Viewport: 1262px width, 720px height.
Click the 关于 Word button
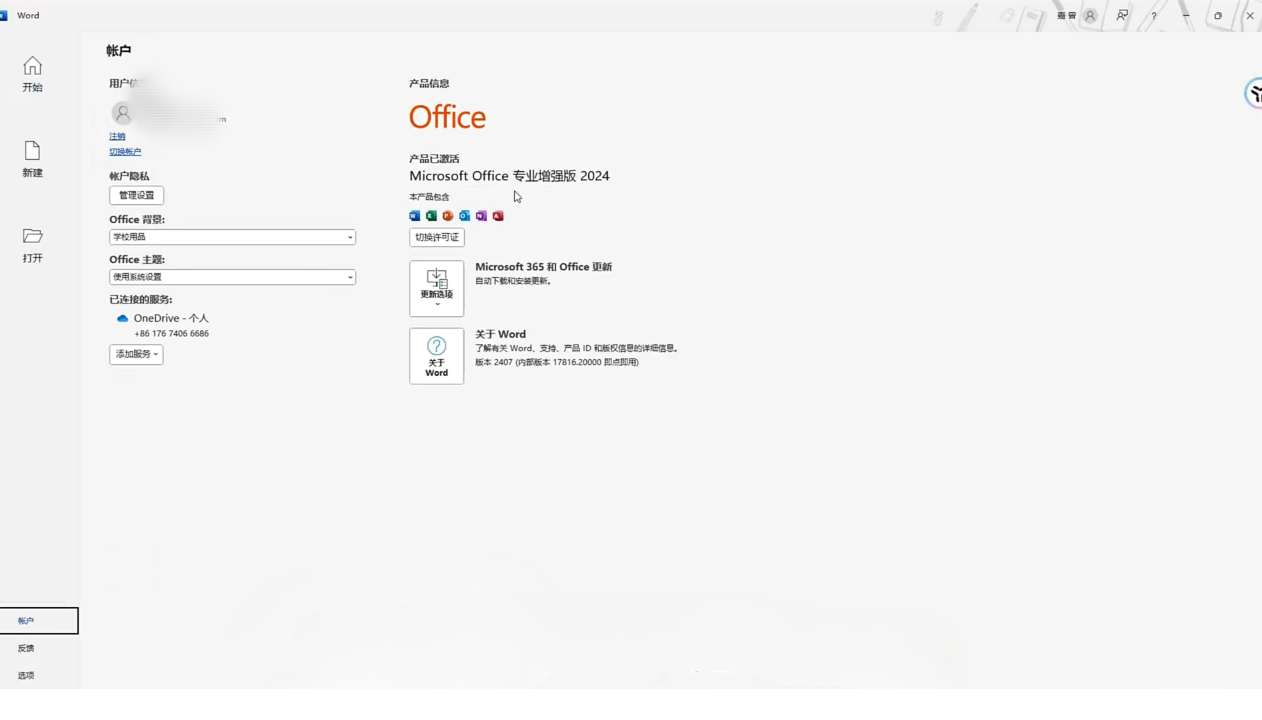[x=436, y=356]
